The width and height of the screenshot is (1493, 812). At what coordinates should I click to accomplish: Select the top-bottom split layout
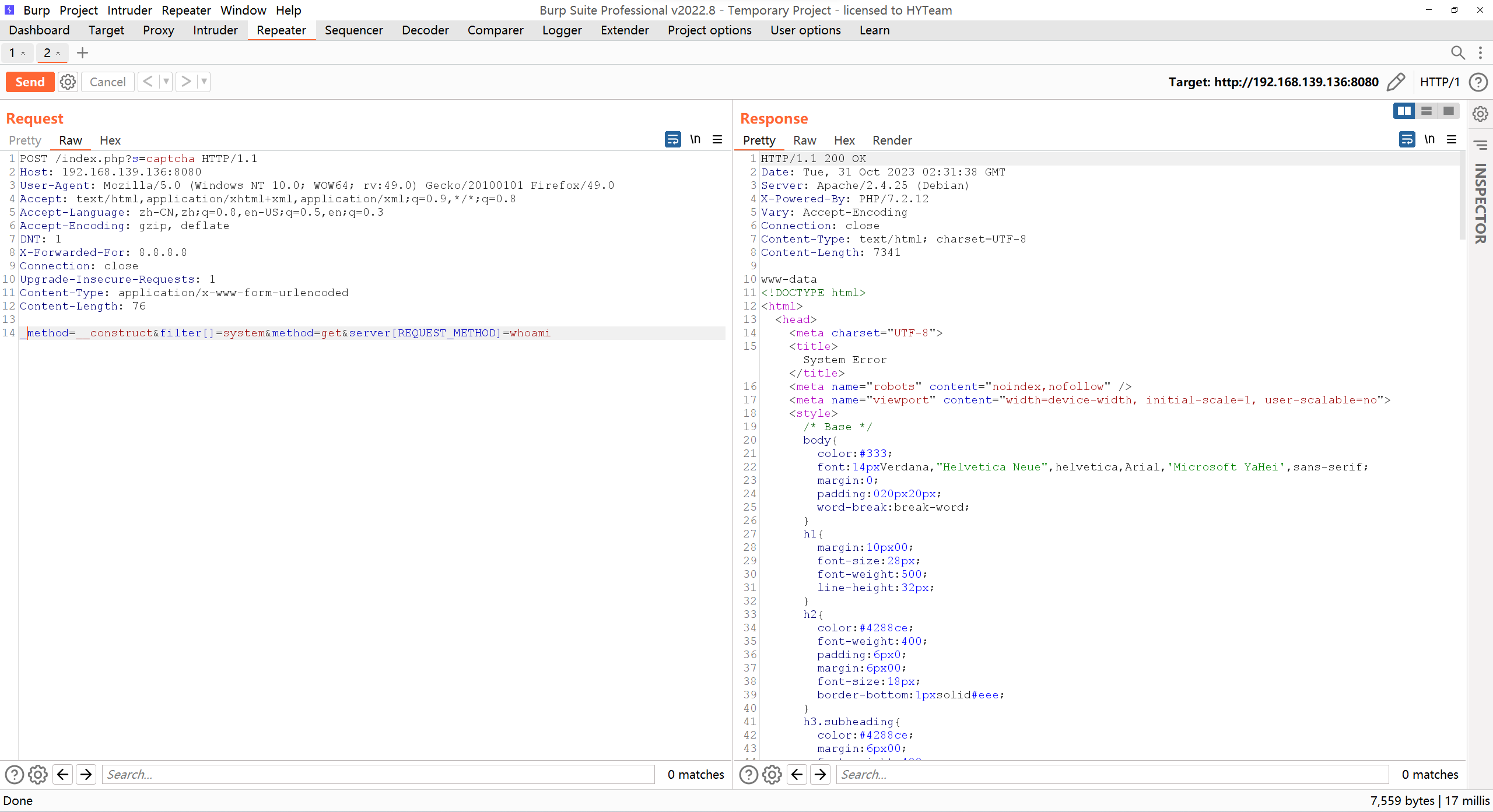click(1427, 111)
